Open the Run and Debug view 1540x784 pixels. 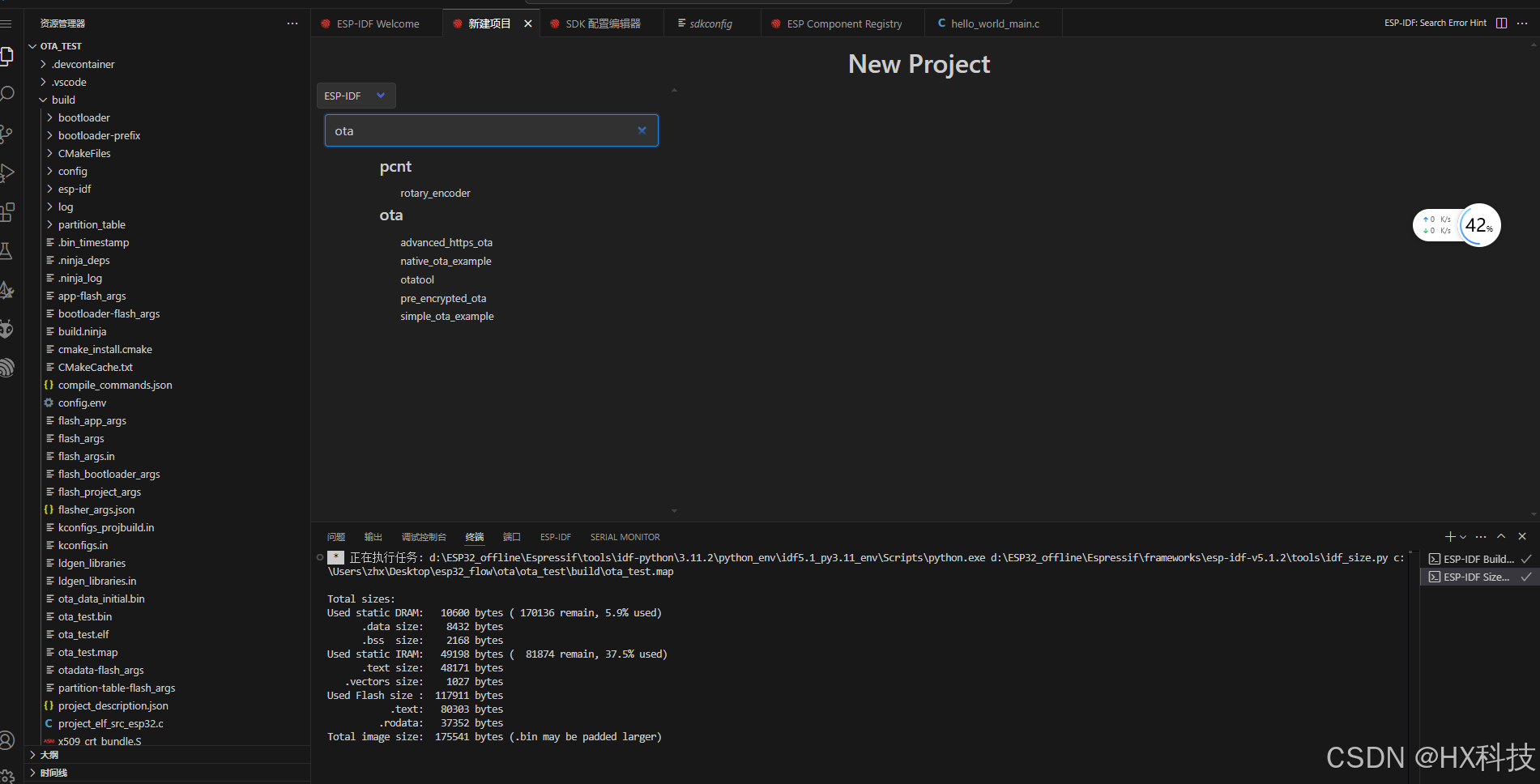(x=6, y=173)
